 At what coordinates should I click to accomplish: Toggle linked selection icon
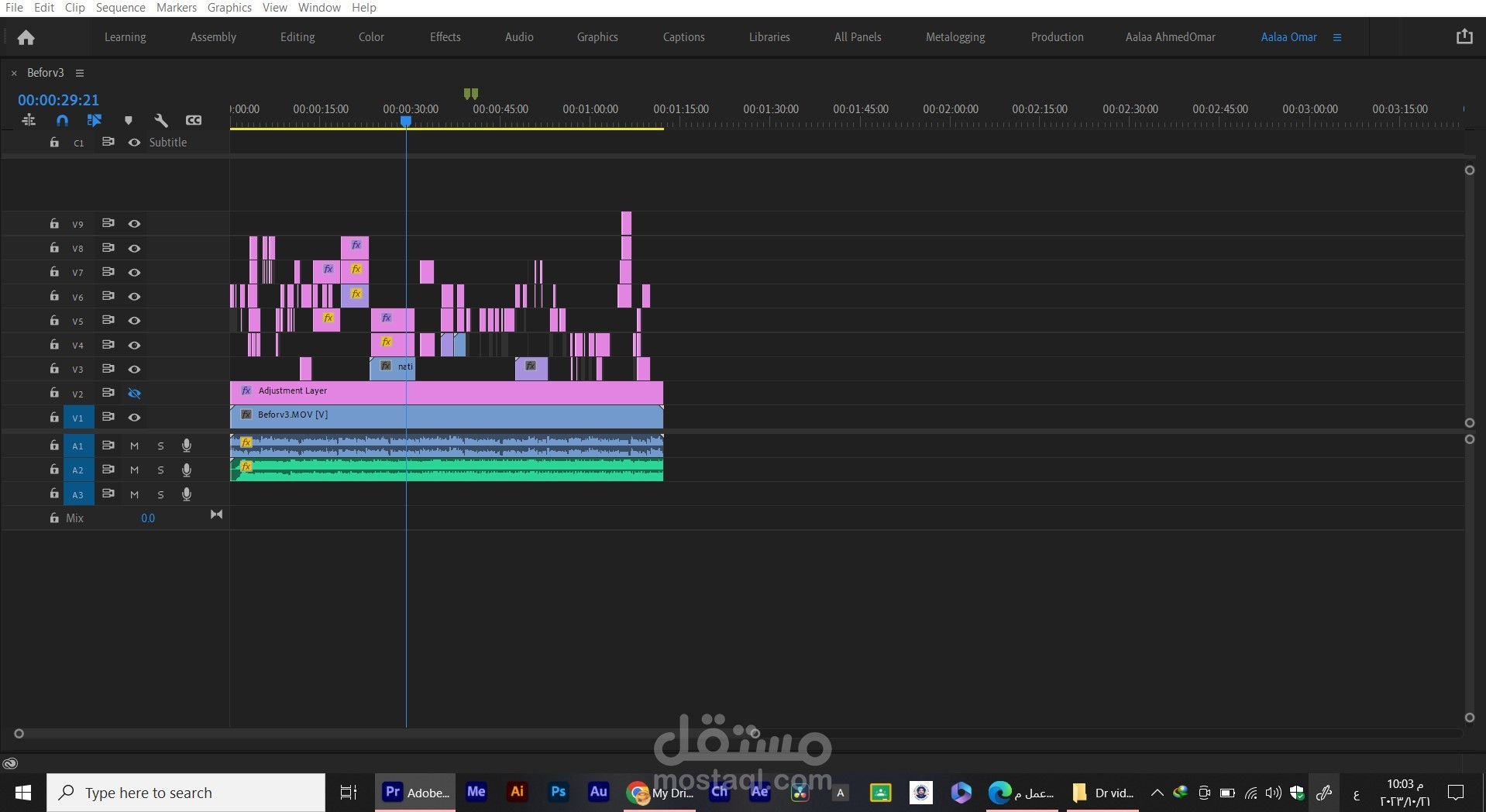(x=95, y=120)
